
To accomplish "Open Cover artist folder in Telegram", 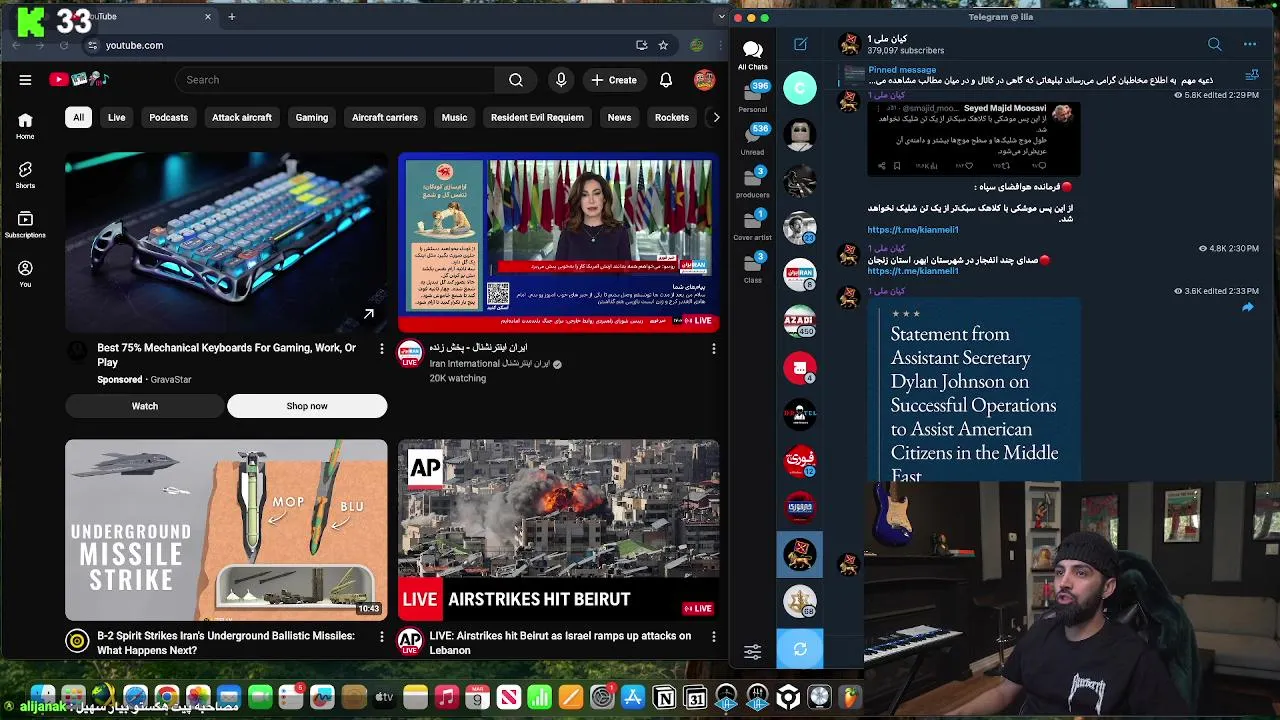I will (753, 226).
